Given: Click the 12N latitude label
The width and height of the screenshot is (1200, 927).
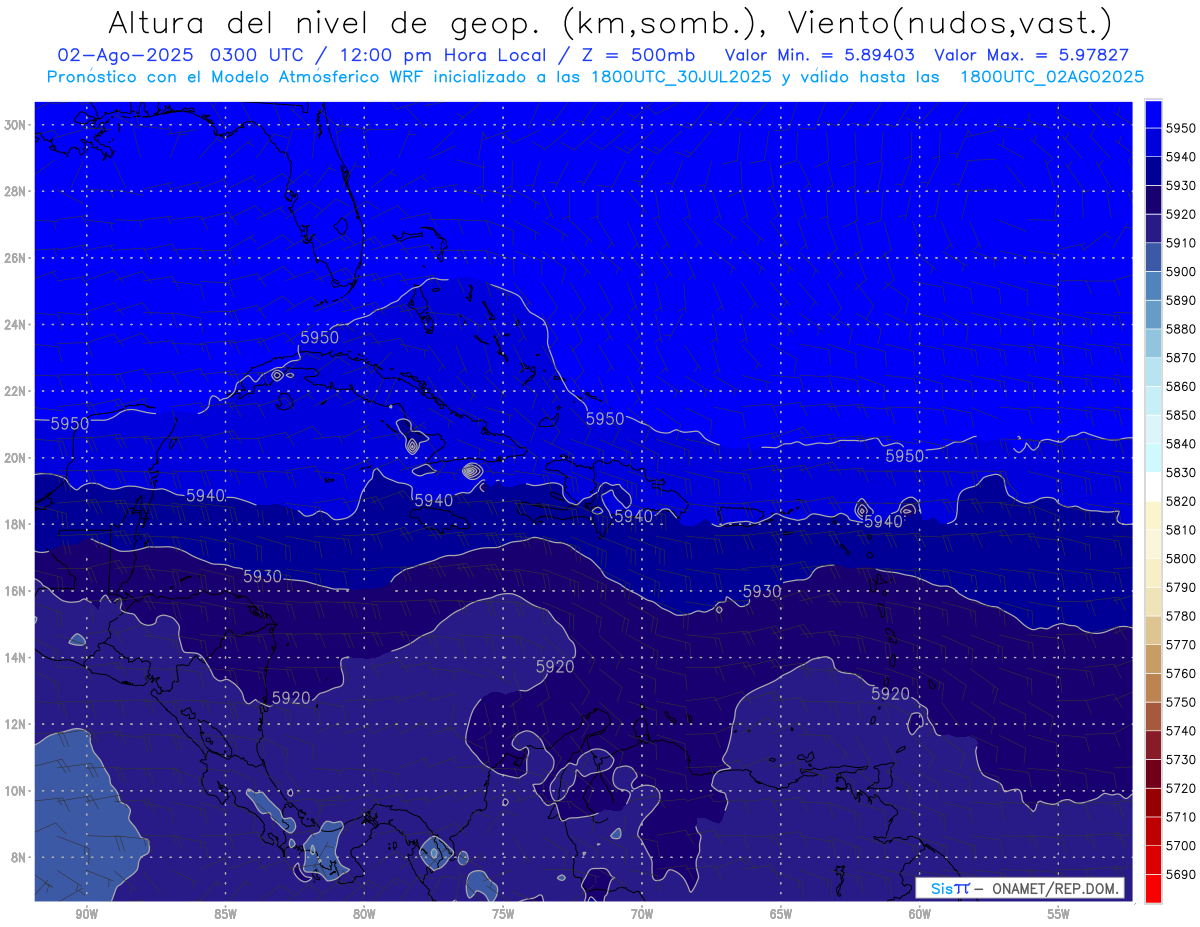Looking at the screenshot, I should [15, 724].
